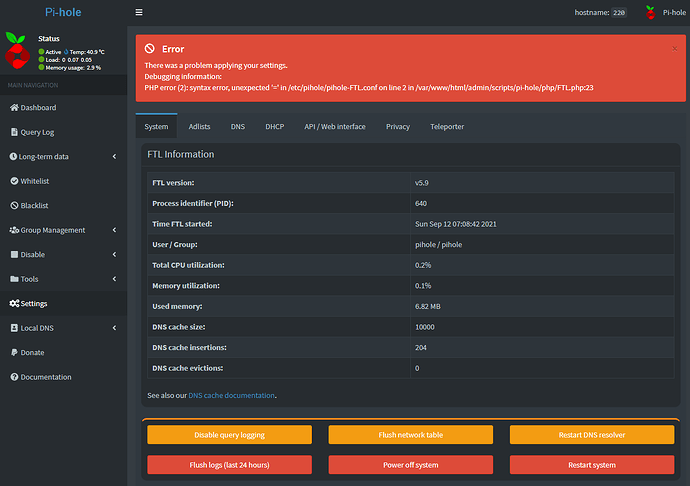Expand the Group Management submenu chevron

coord(114,230)
